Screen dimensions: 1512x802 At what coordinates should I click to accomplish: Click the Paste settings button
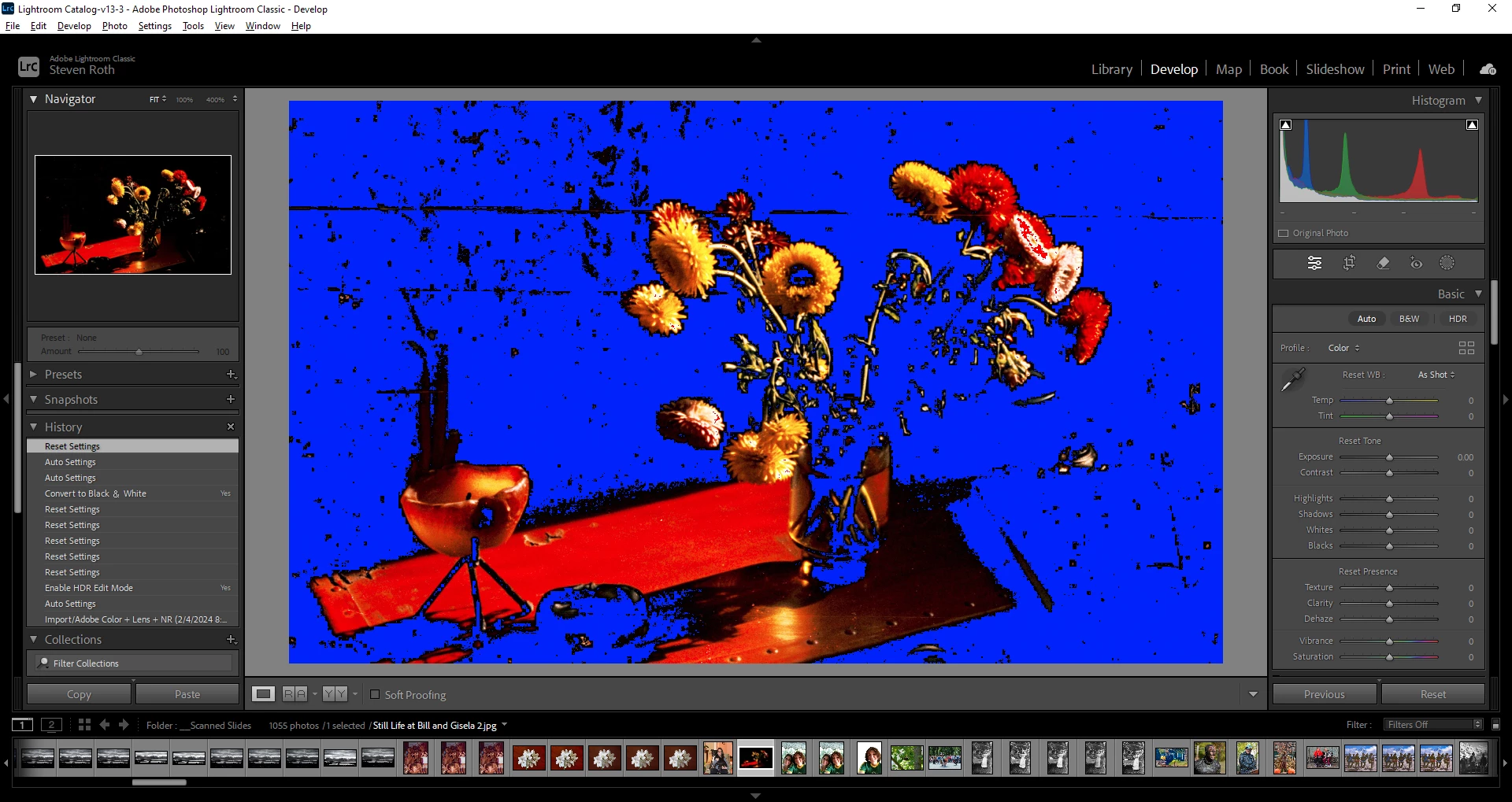[x=187, y=694]
